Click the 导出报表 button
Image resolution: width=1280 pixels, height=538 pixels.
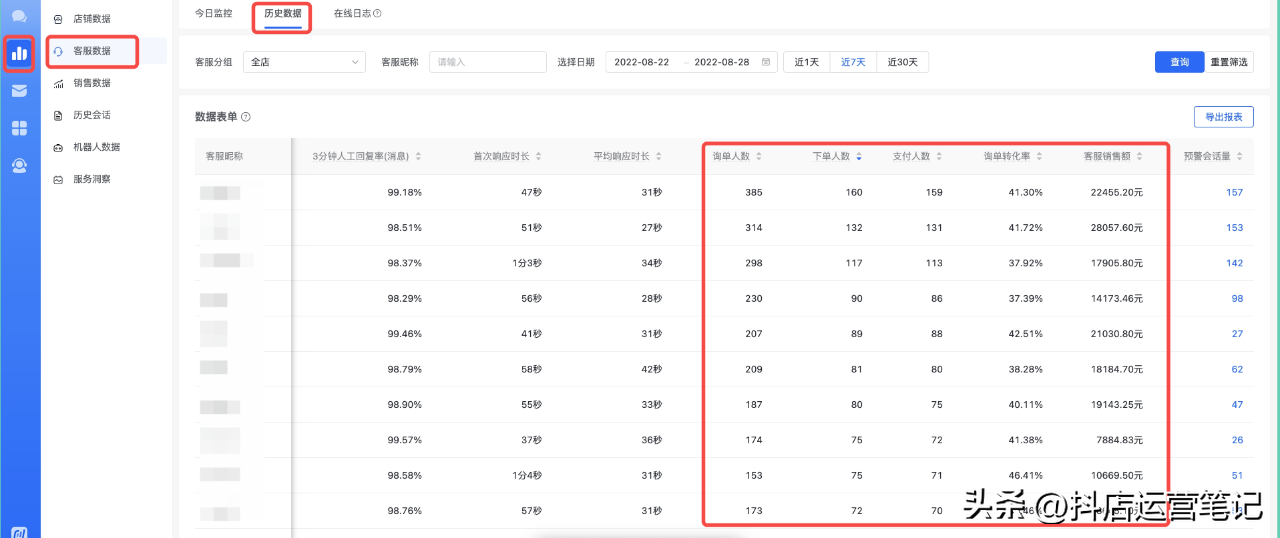1224,117
